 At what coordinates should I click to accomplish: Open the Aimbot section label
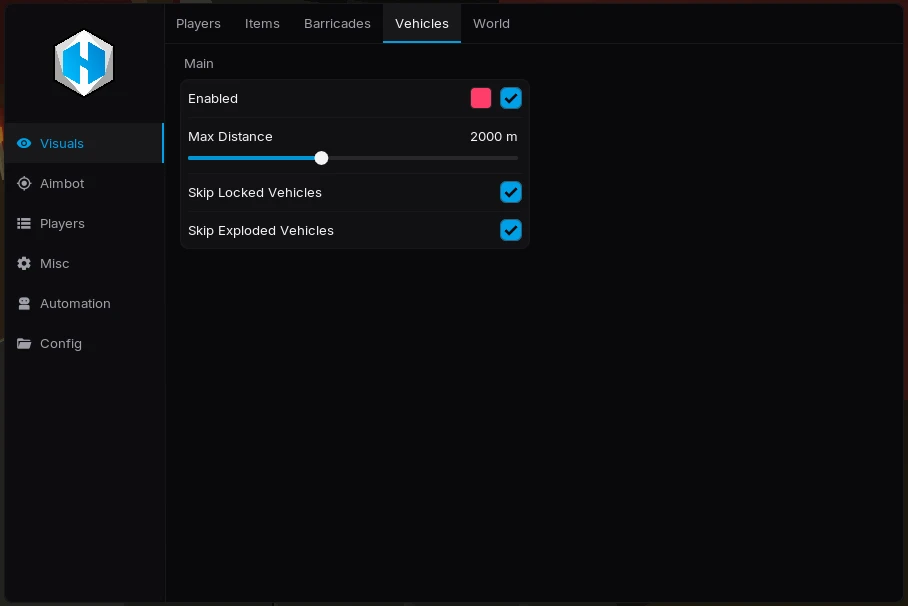pos(62,183)
